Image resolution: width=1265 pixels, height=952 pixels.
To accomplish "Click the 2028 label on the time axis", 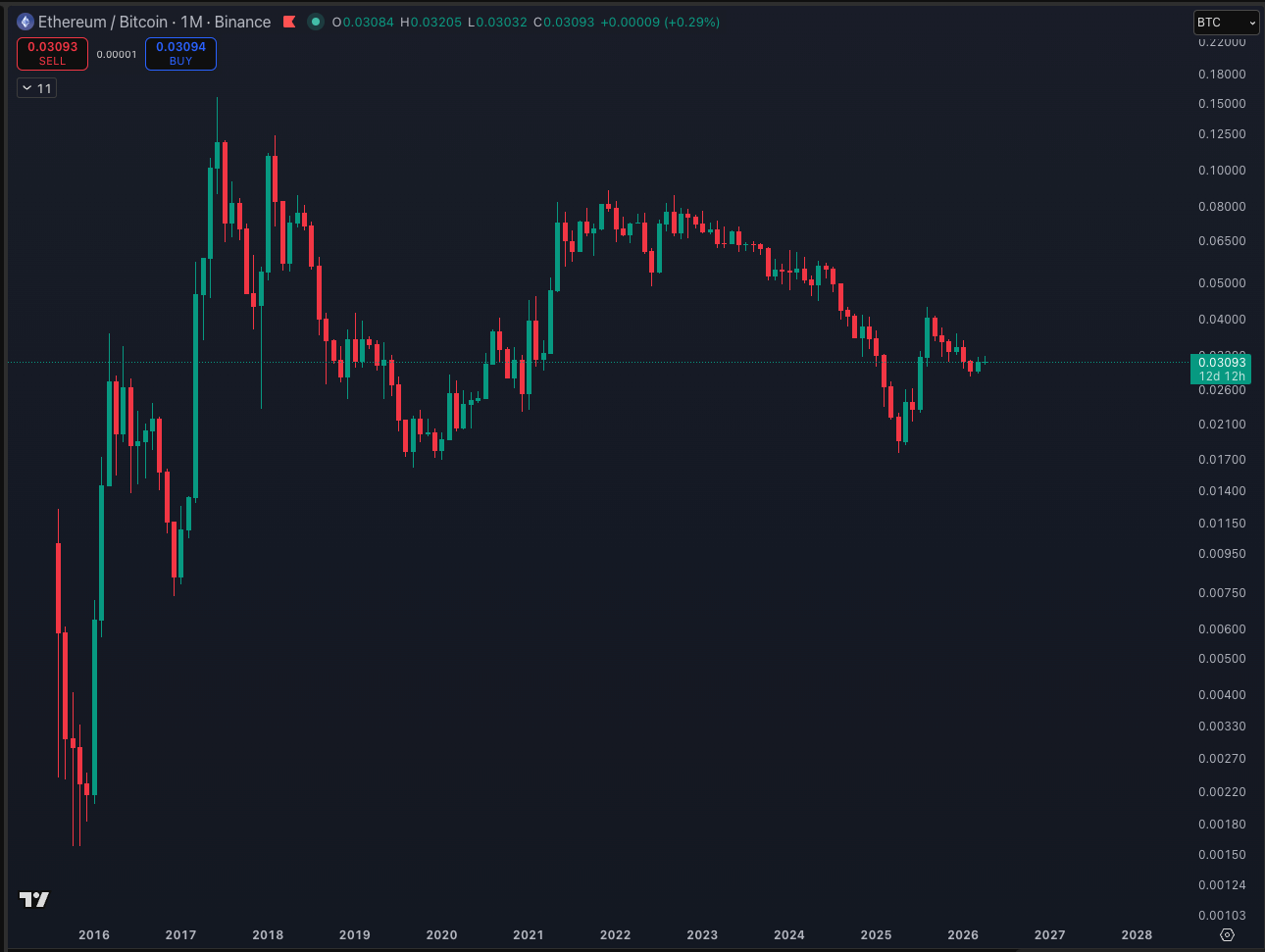I will [1137, 935].
